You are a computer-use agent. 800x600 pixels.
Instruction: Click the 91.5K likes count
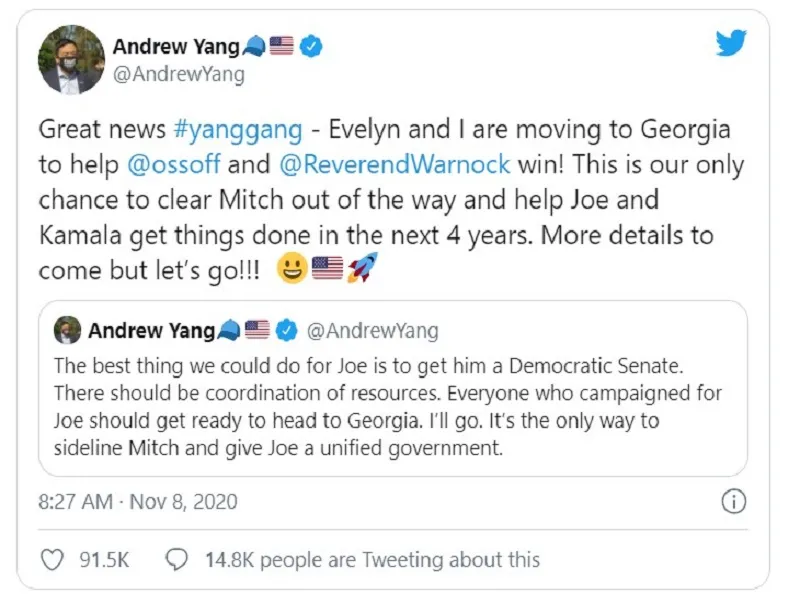[x=104, y=560]
